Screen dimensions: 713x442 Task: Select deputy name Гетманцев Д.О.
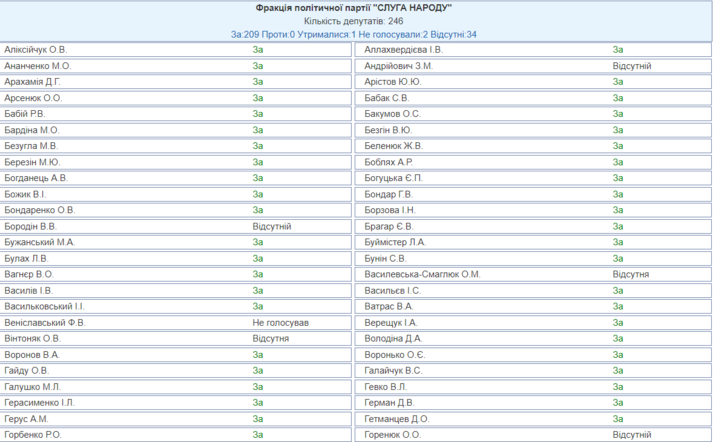[x=397, y=419]
